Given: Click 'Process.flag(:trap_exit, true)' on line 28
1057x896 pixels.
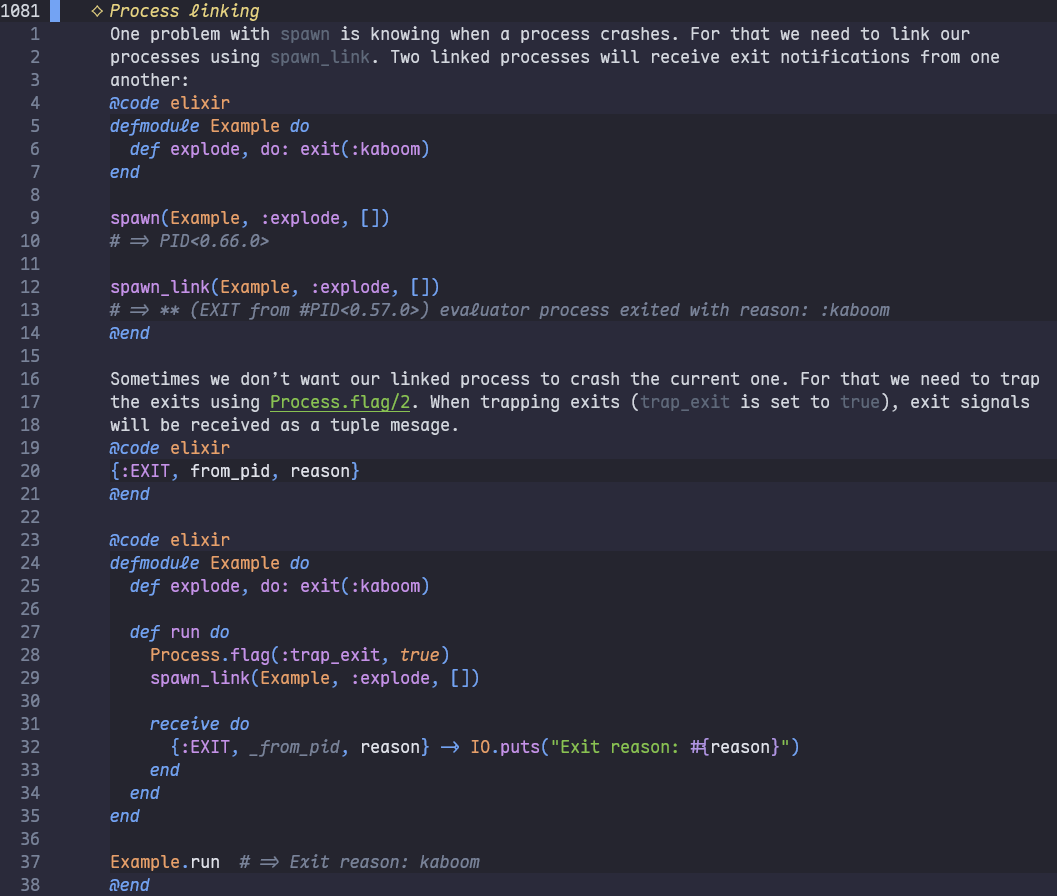Looking at the screenshot, I should (x=299, y=655).
